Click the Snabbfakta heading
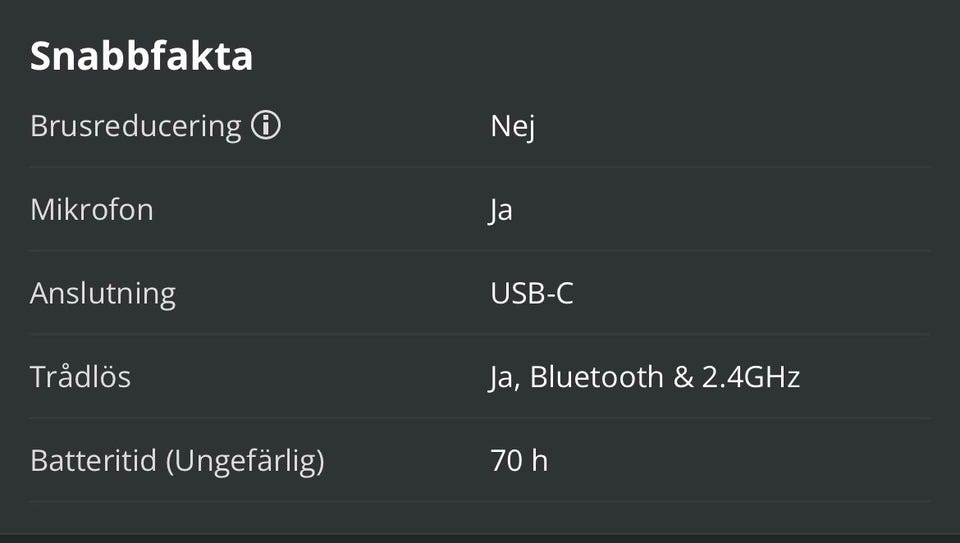960x543 pixels. (141, 56)
